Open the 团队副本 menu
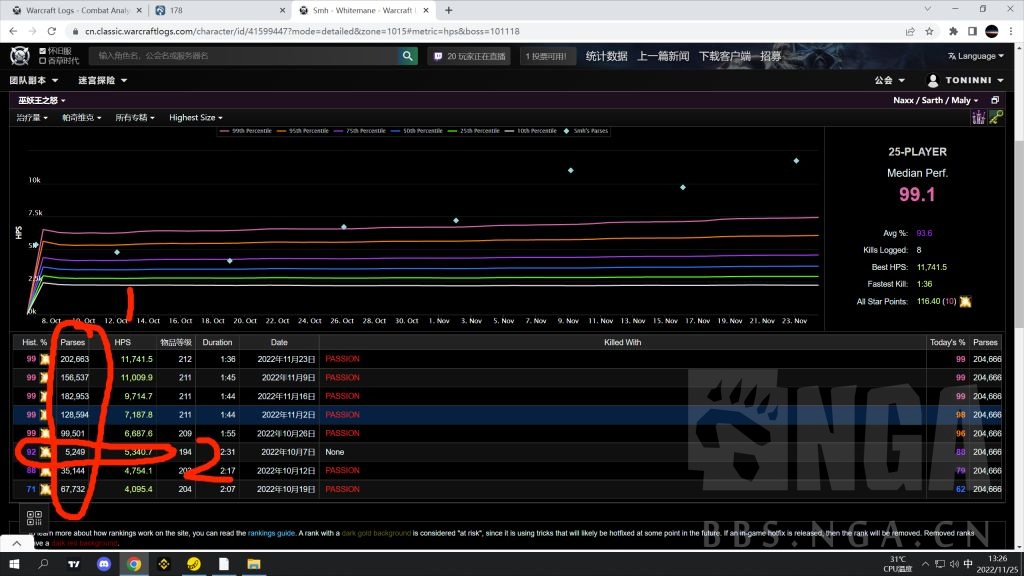 34,80
